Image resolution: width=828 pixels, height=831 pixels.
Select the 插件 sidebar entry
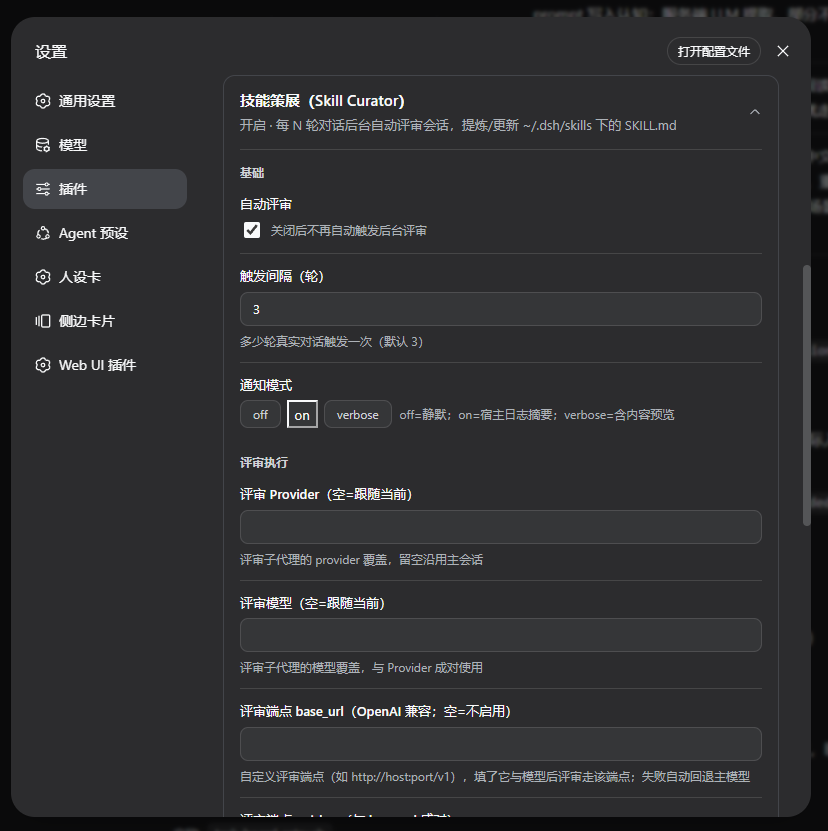[105, 189]
